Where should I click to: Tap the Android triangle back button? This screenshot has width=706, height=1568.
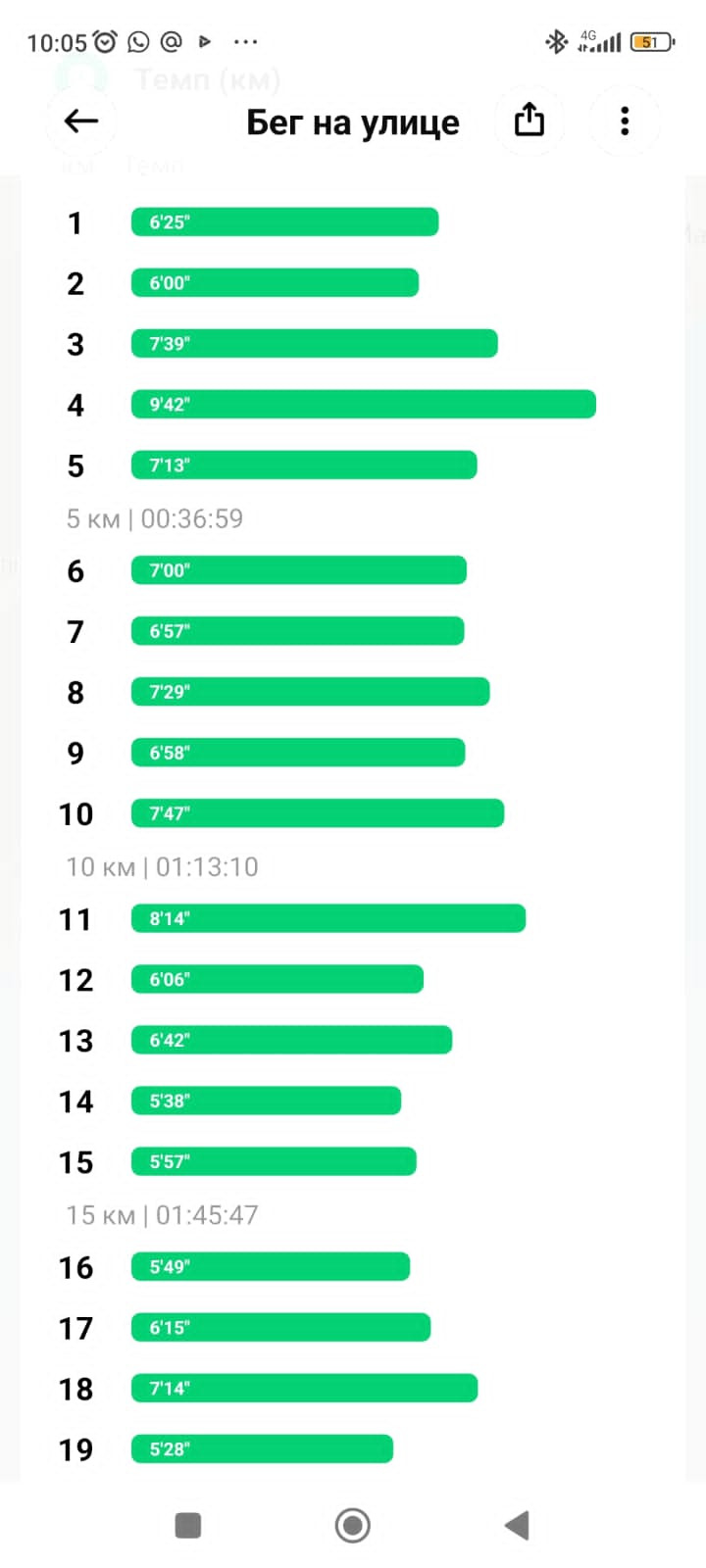coord(517,1525)
